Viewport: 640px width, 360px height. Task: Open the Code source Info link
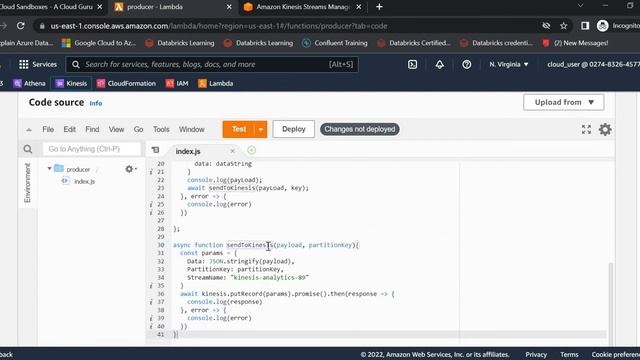point(96,103)
